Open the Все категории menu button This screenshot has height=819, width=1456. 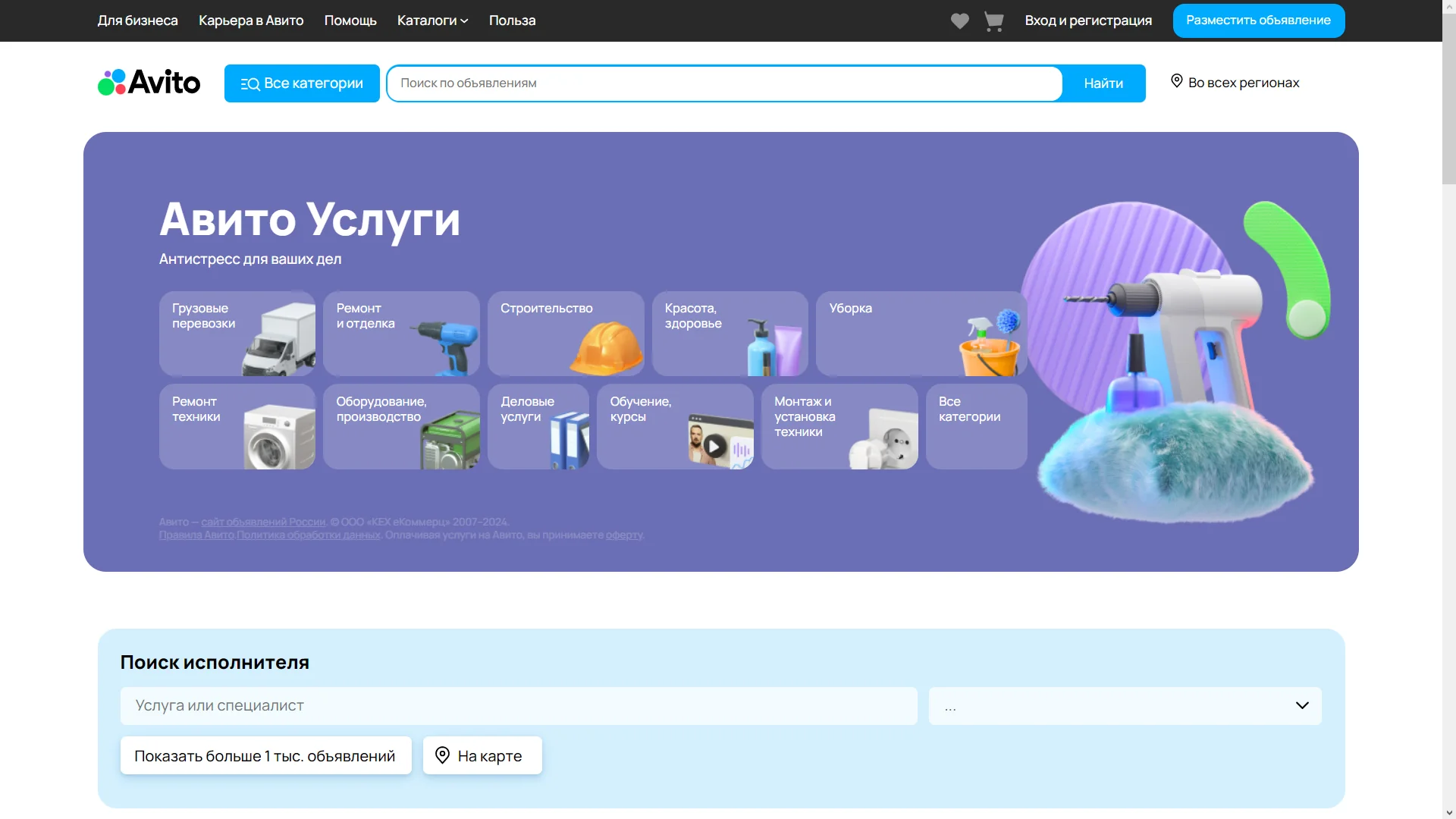[302, 83]
